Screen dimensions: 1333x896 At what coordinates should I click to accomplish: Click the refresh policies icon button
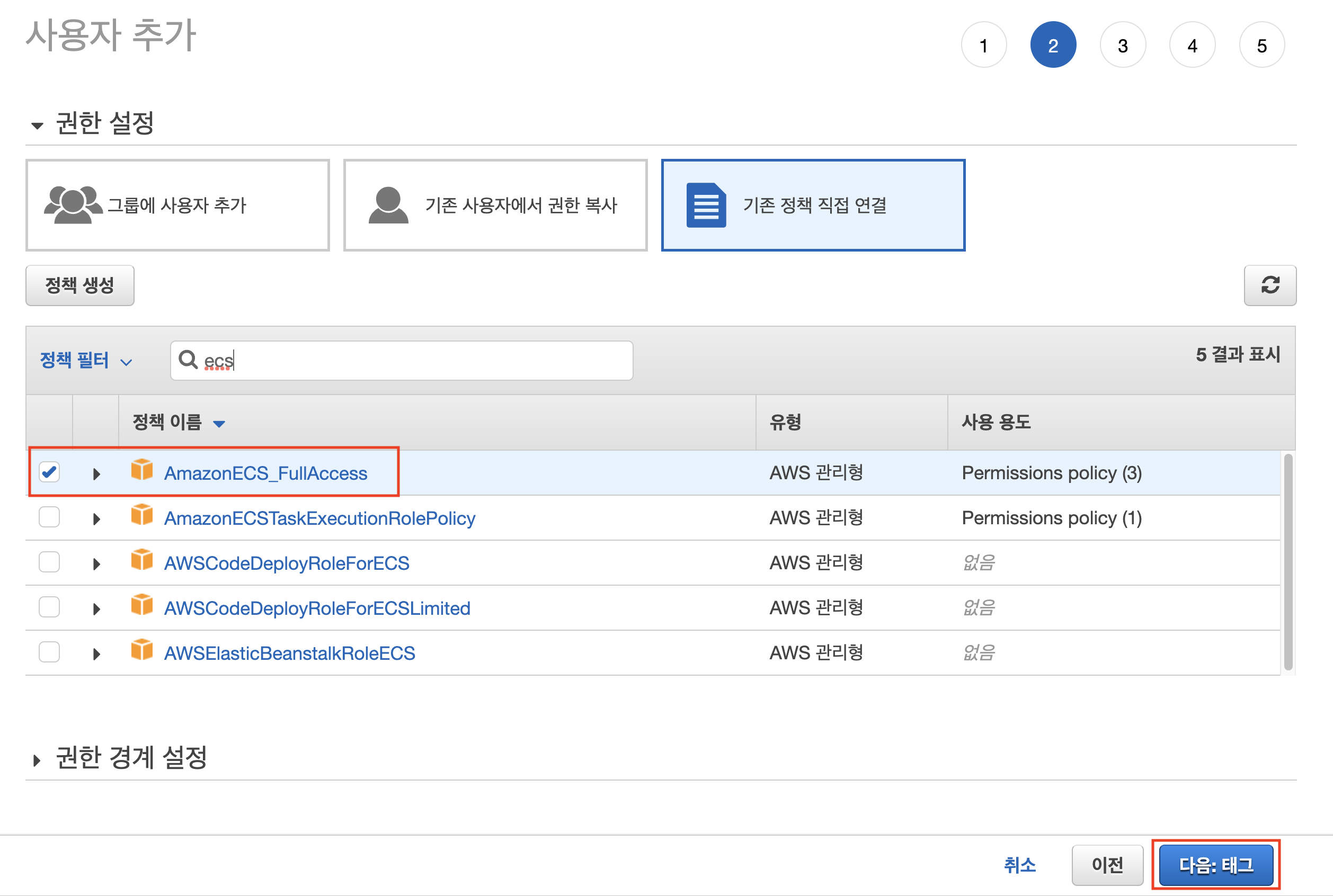tap(1269, 285)
